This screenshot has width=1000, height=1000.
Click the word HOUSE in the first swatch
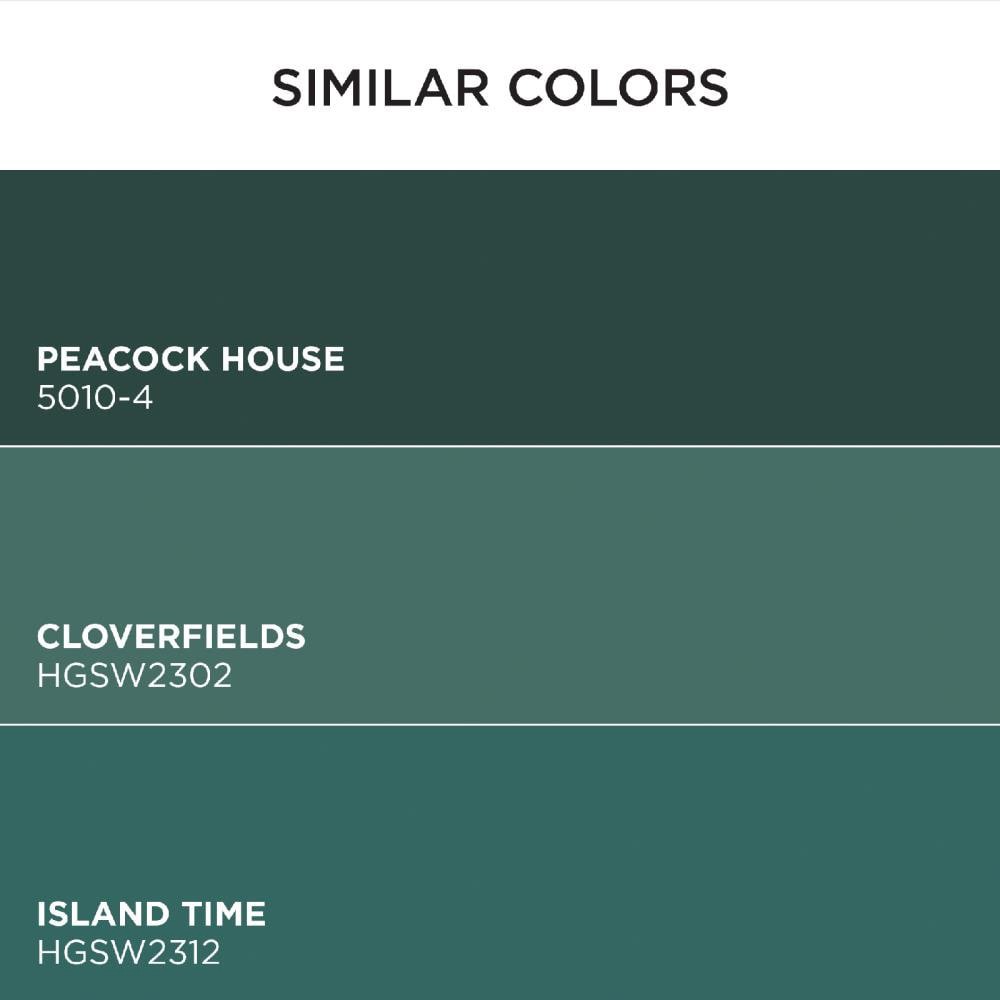283,359
